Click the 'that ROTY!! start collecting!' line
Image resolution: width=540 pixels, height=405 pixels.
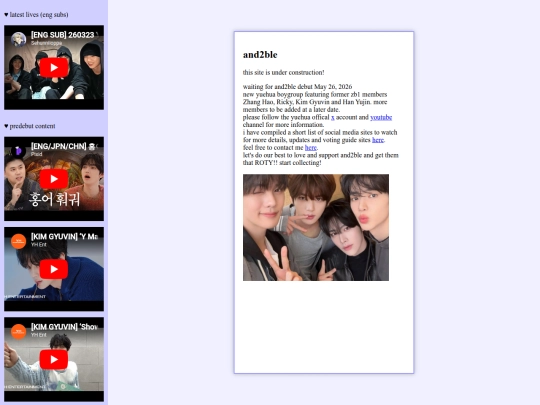click(x=282, y=163)
